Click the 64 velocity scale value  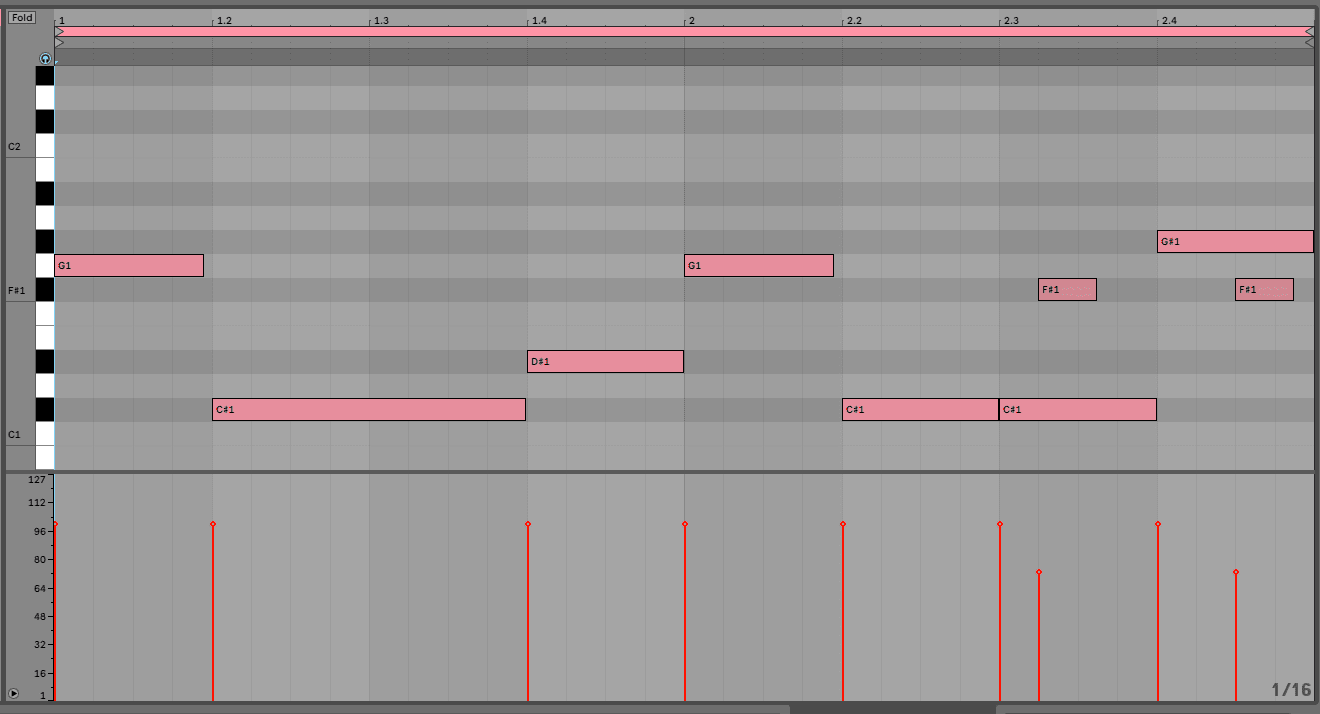(x=40, y=588)
